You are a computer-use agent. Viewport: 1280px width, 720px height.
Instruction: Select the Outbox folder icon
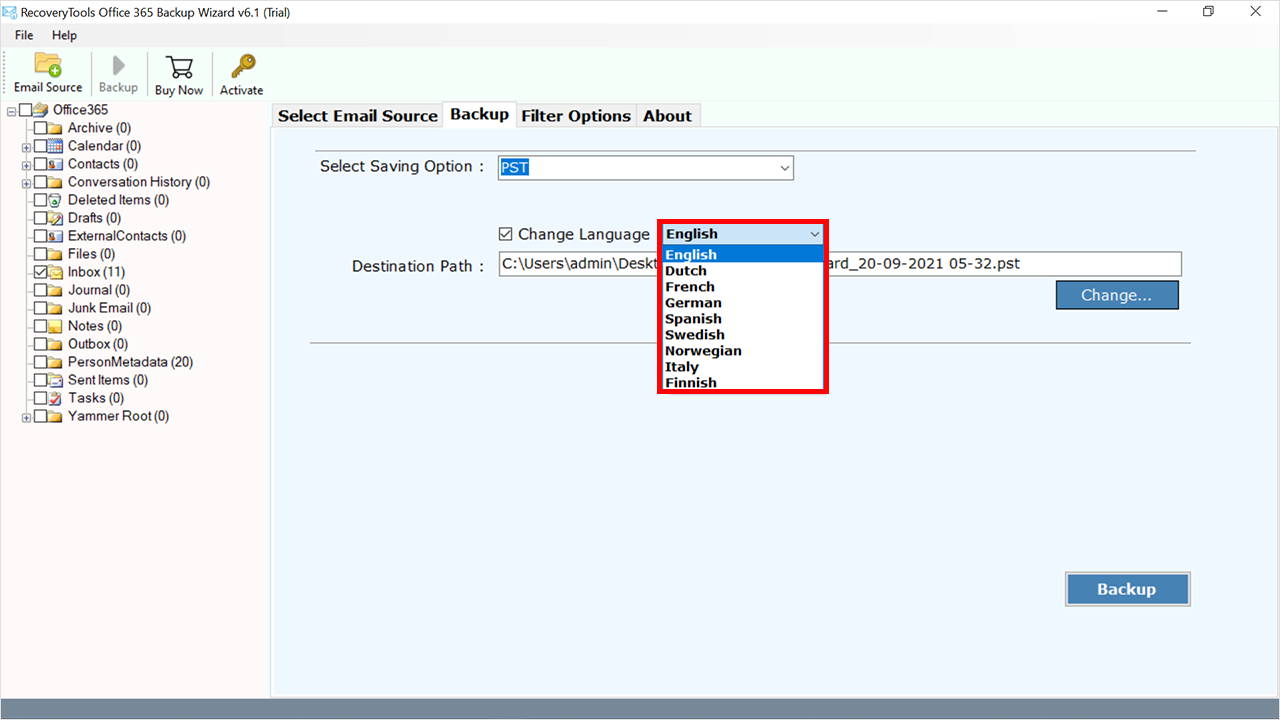57,344
